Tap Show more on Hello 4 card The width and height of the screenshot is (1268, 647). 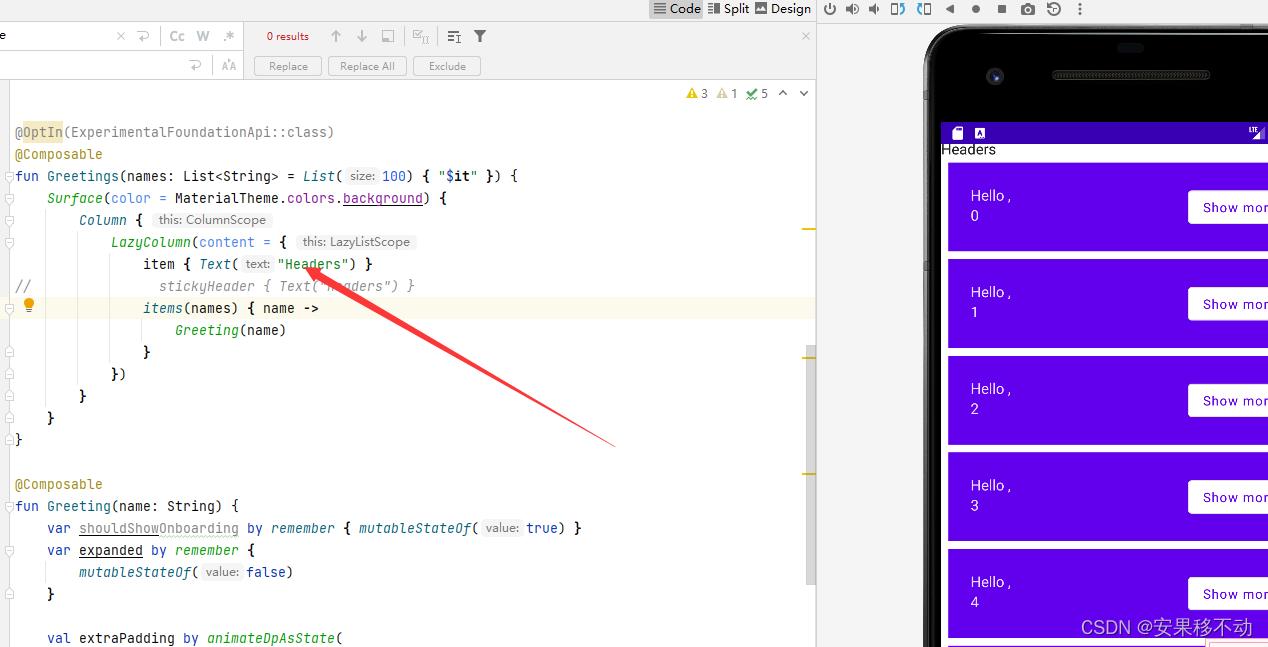pyautogui.click(x=1228, y=594)
